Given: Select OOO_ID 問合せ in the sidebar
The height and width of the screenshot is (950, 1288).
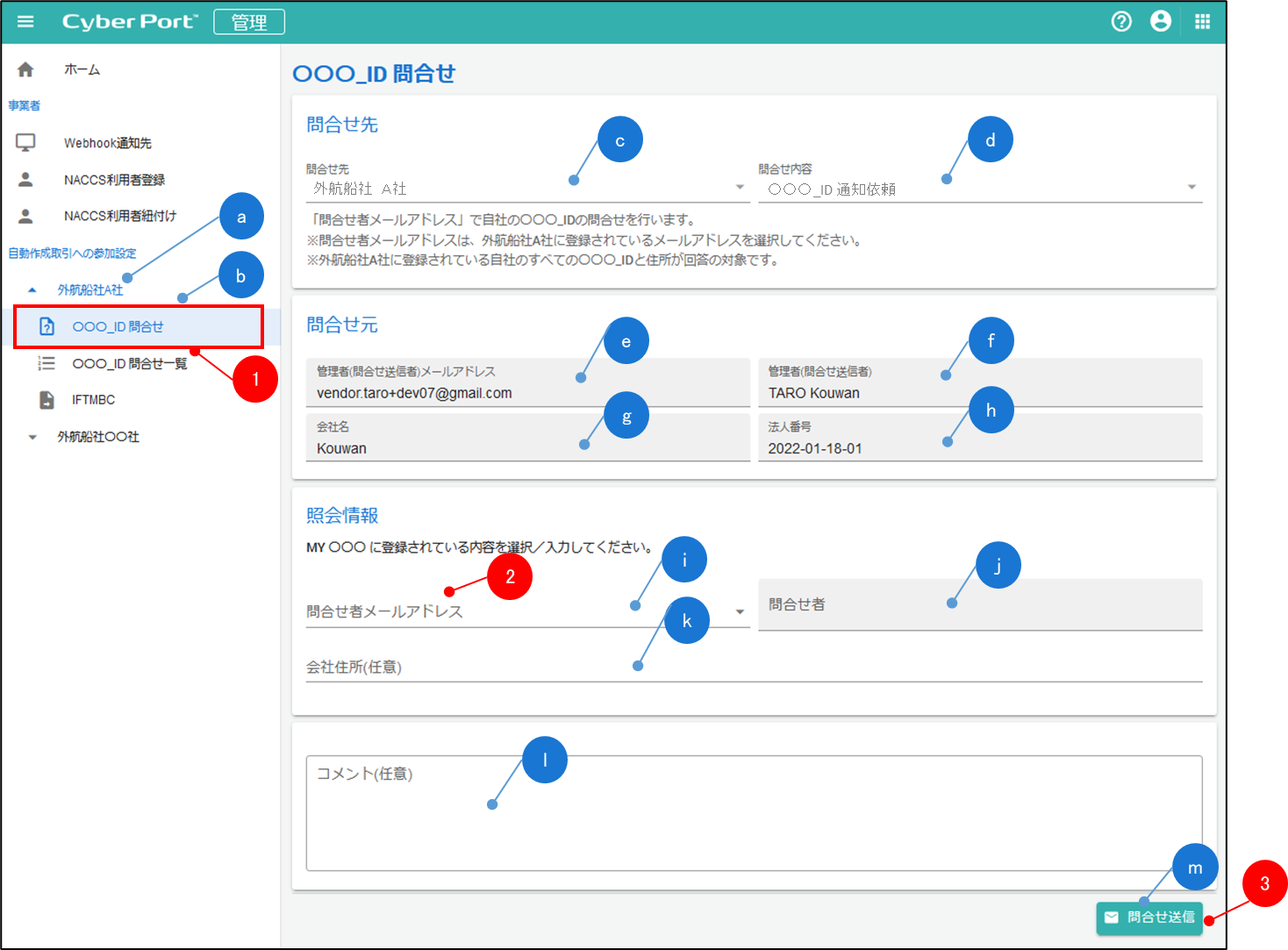Looking at the screenshot, I should point(118,327).
